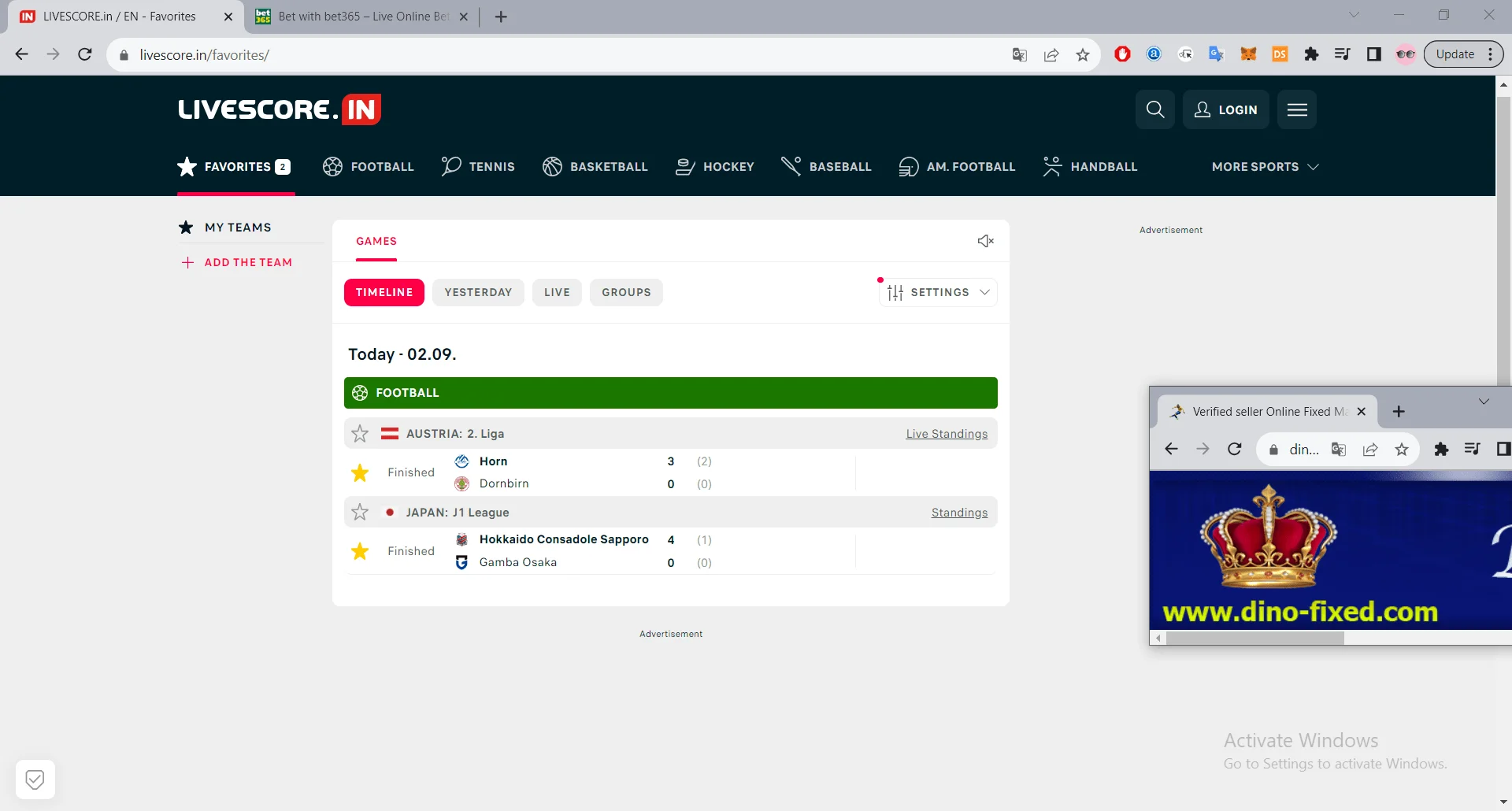
Task: Open the browser extensions puzzle icon
Action: [1311, 54]
